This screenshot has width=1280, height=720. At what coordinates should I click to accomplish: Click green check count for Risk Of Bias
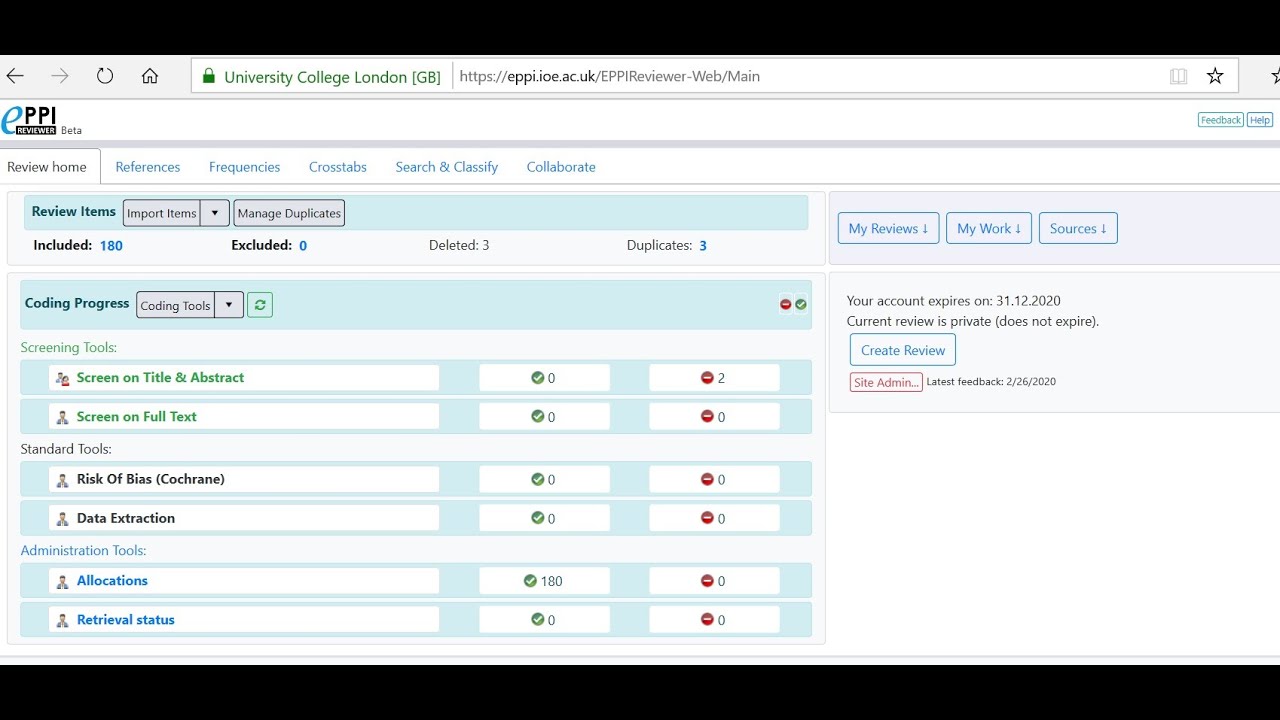coord(544,480)
